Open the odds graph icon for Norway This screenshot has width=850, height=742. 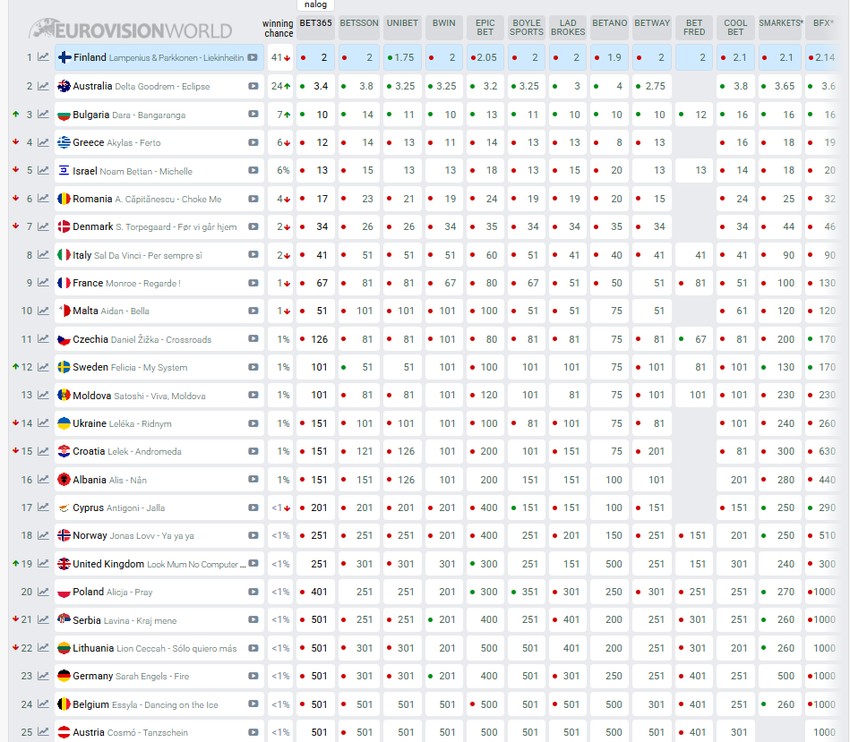click(43, 535)
